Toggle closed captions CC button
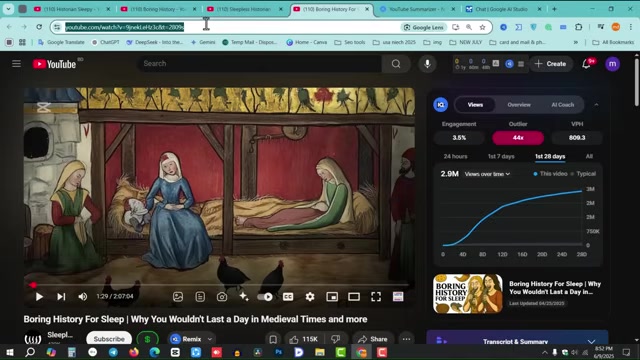Image resolution: width=640 pixels, height=360 pixels. pos(288,297)
